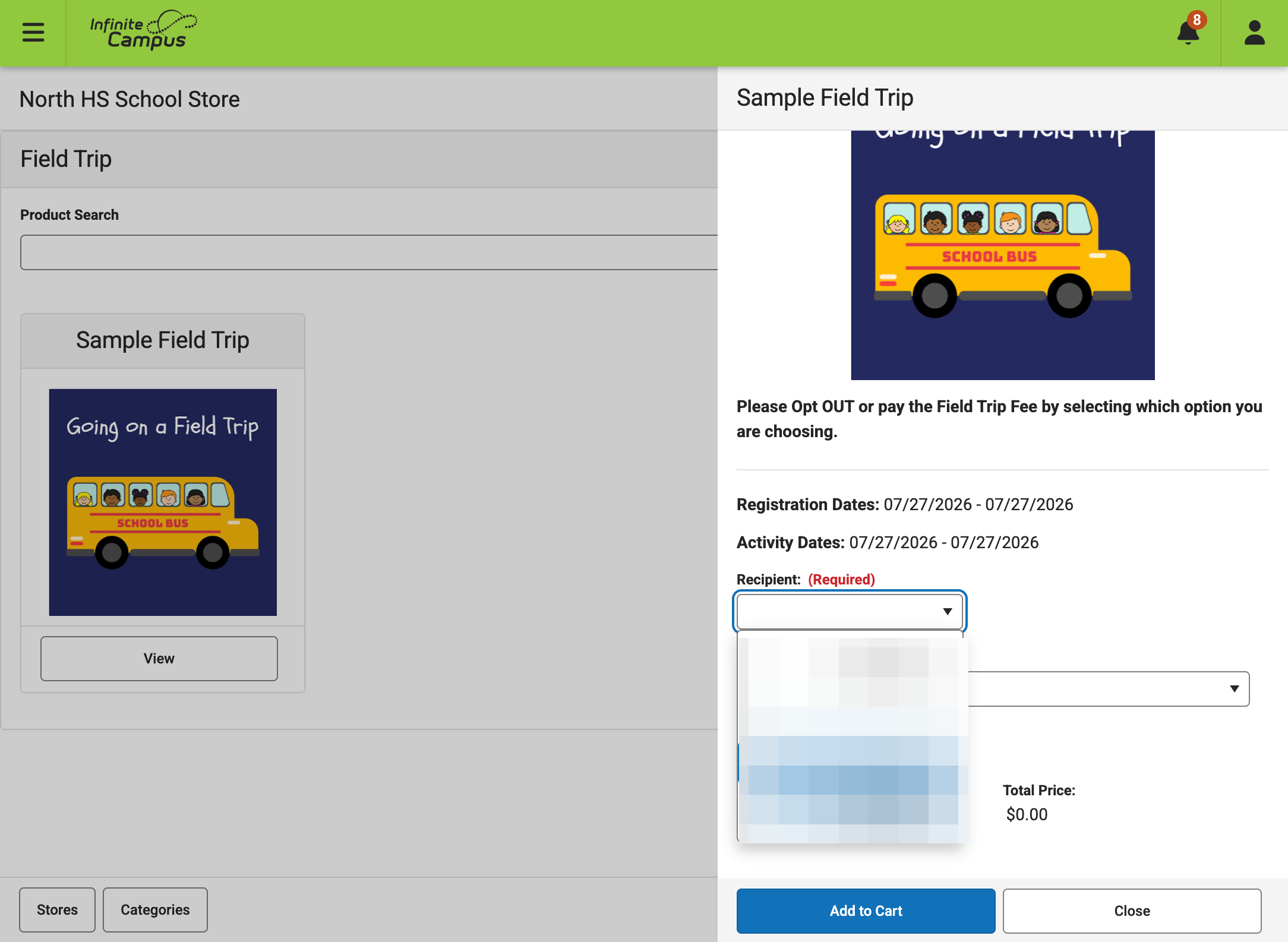Click the Sample Field Trip card title
The image size is (1288, 942).
pos(163,340)
